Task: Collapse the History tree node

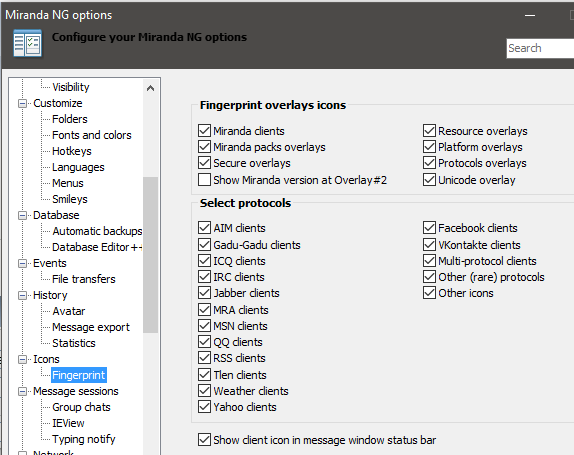Action: click(22, 295)
